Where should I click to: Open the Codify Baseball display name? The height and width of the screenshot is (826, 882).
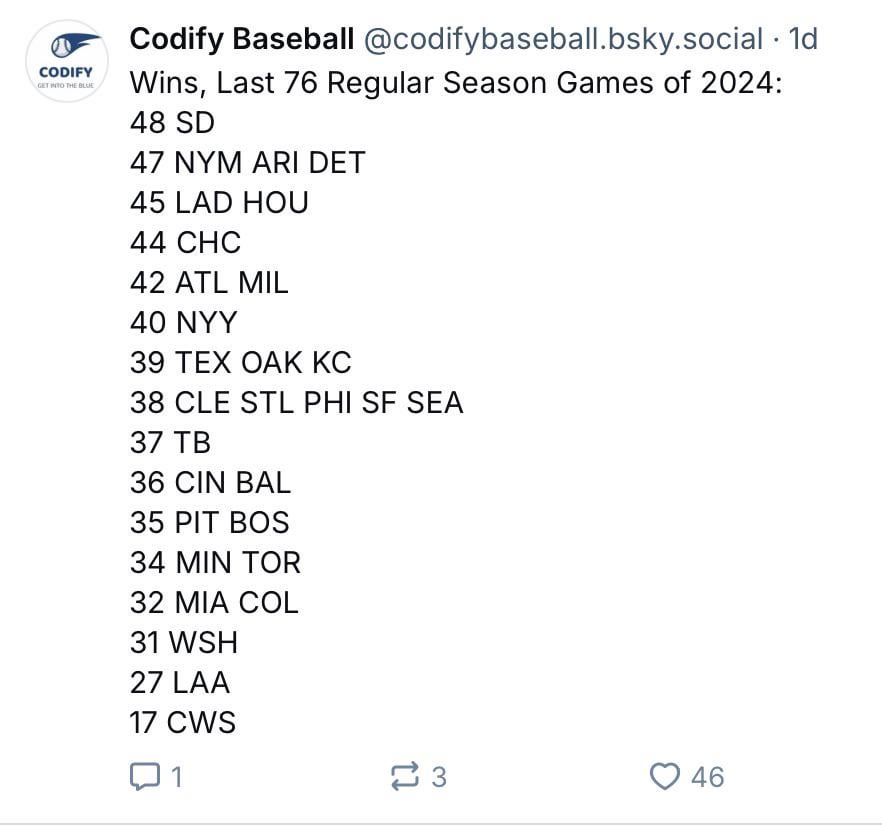coord(241,40)
